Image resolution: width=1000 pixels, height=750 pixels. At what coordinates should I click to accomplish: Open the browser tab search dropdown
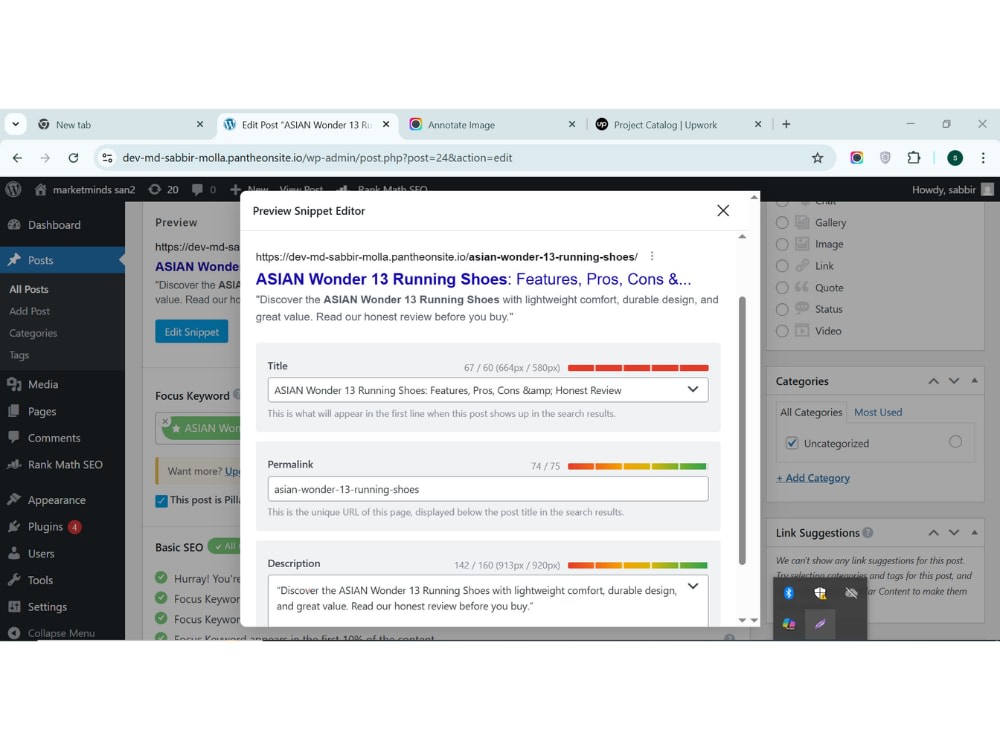[x=15, y=124]
